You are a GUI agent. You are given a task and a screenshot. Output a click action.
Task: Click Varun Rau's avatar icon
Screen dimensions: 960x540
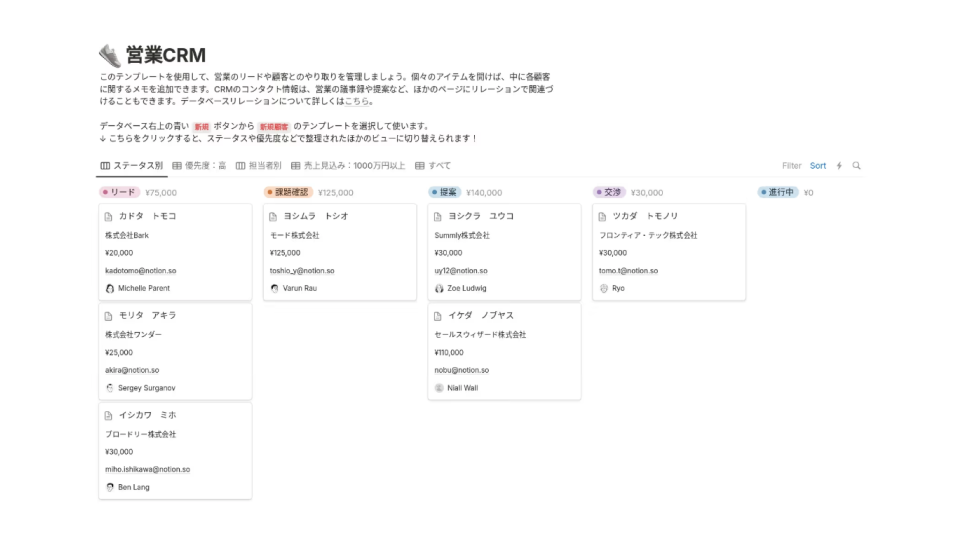(274, 288)
